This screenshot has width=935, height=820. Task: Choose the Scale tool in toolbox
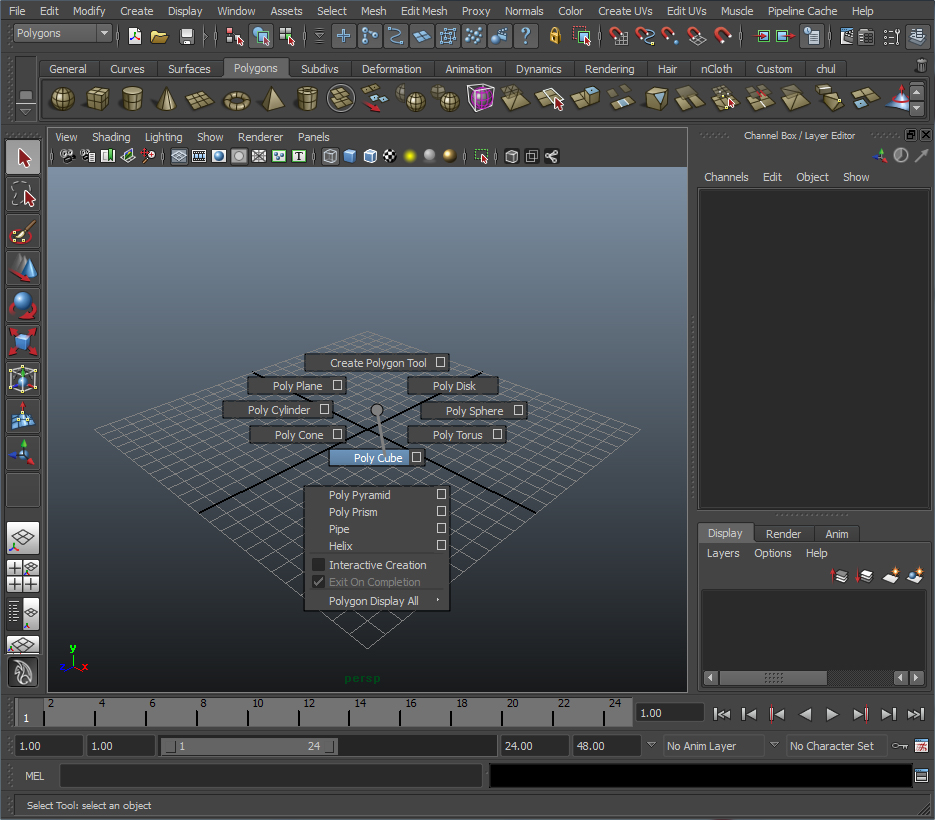point(23,342)
